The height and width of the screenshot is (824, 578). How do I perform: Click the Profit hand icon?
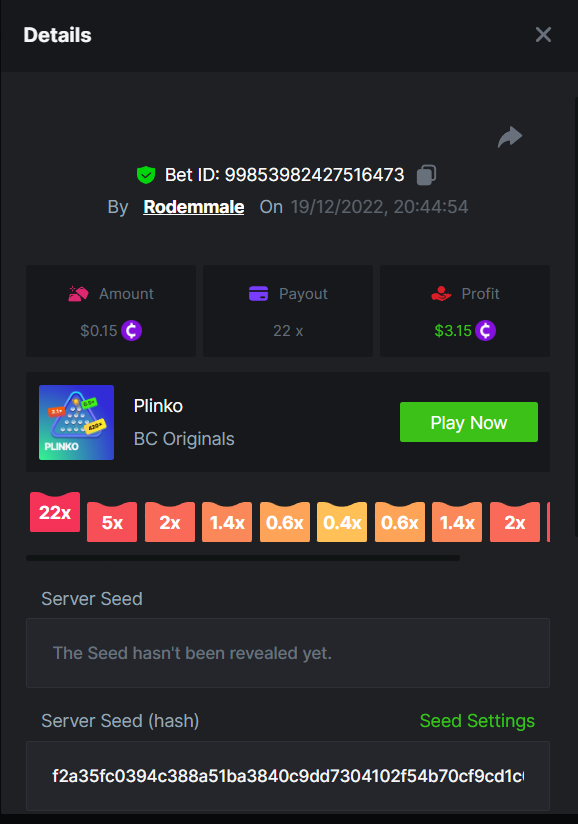pyautogui.click(x=441, y=293)
